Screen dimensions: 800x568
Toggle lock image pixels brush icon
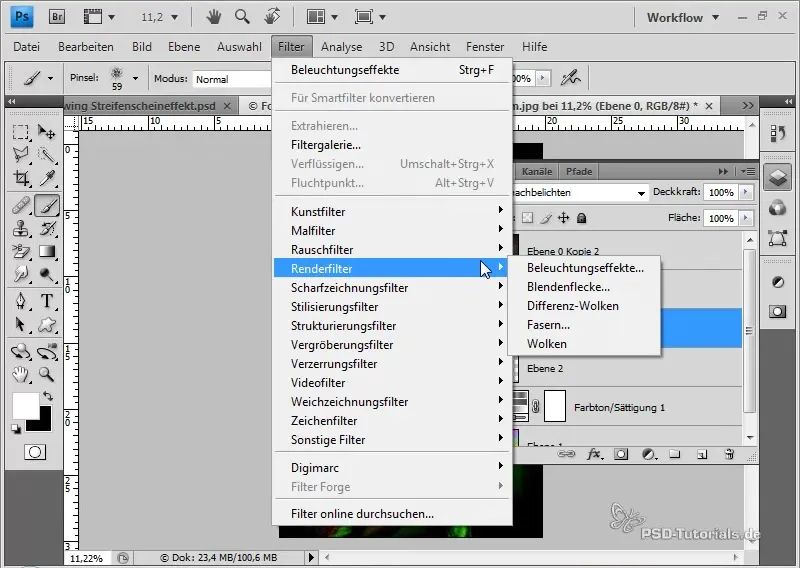(546, 218)
